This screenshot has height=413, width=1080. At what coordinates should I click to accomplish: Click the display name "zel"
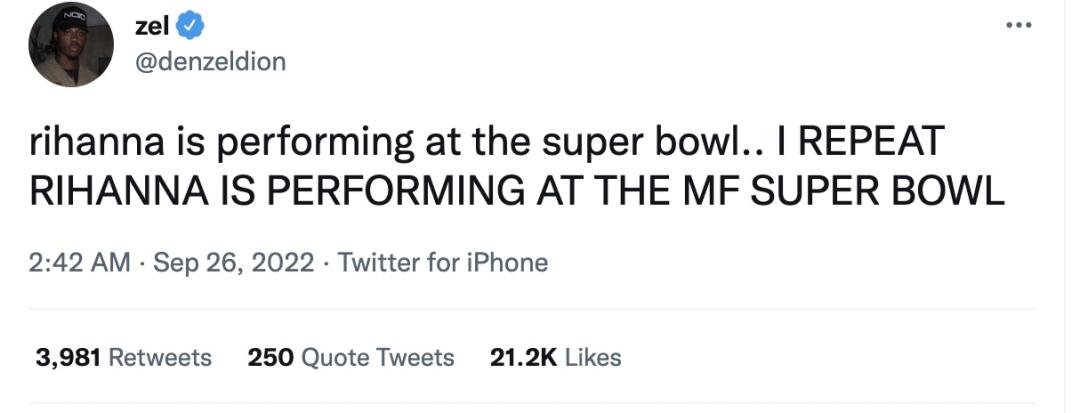[x=152, y=25]
